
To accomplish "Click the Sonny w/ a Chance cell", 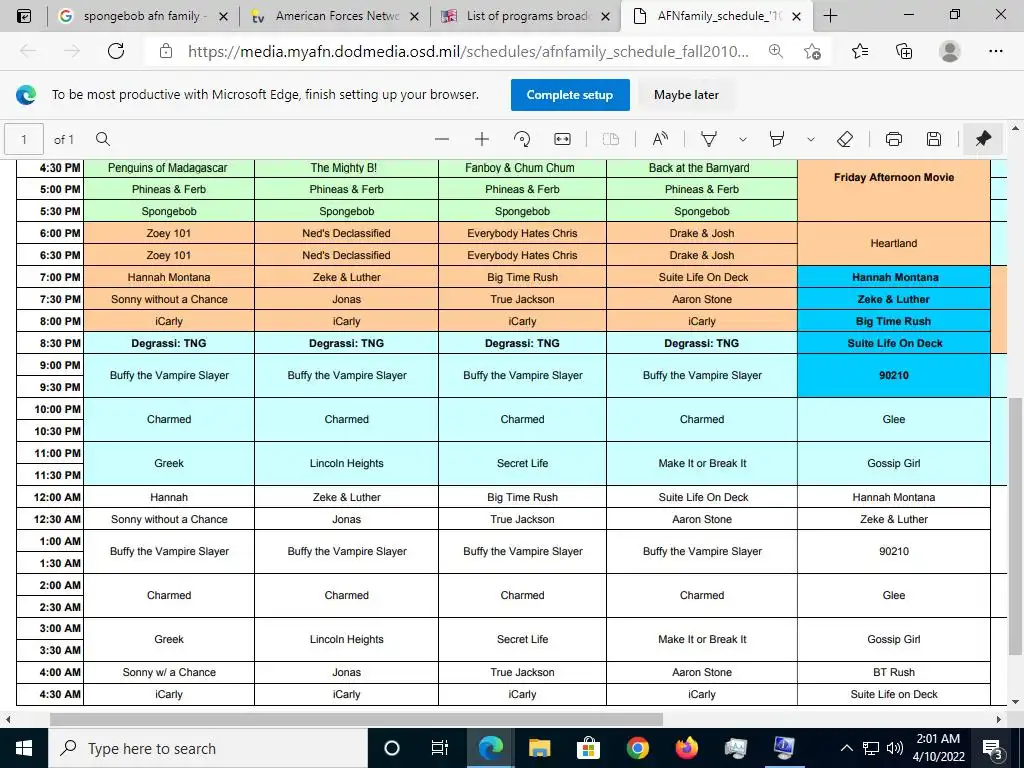I will 168,672.
